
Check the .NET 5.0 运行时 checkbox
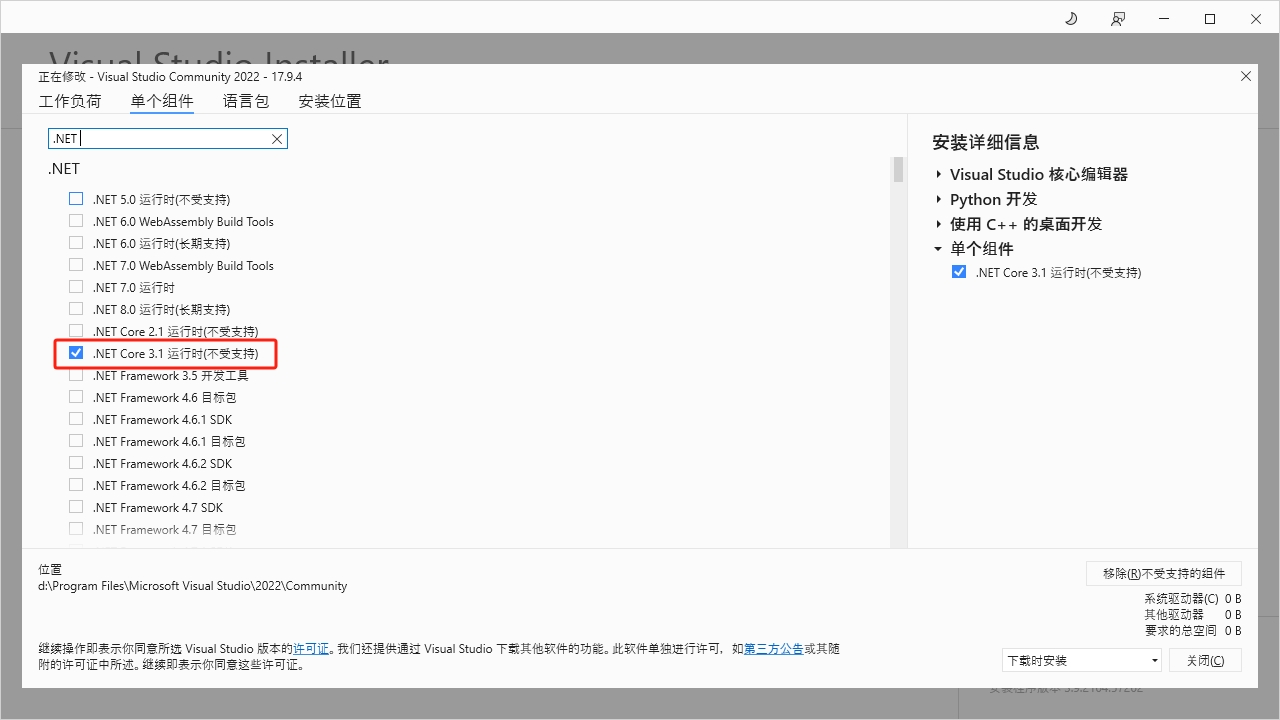click(76, 199)
